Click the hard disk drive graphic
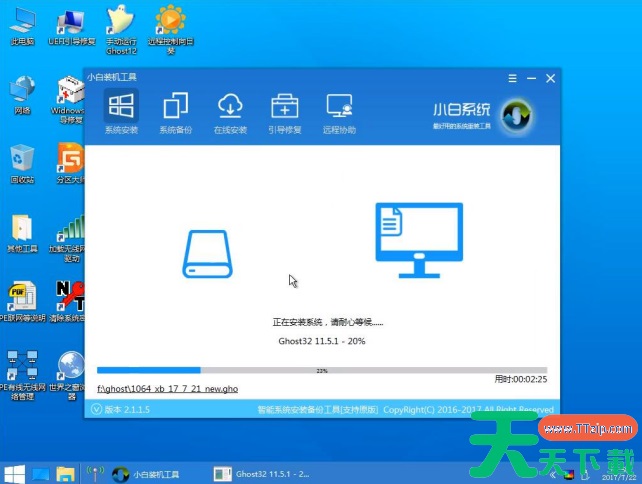This screenshot has height=484, width=642. tap(207, 253)
